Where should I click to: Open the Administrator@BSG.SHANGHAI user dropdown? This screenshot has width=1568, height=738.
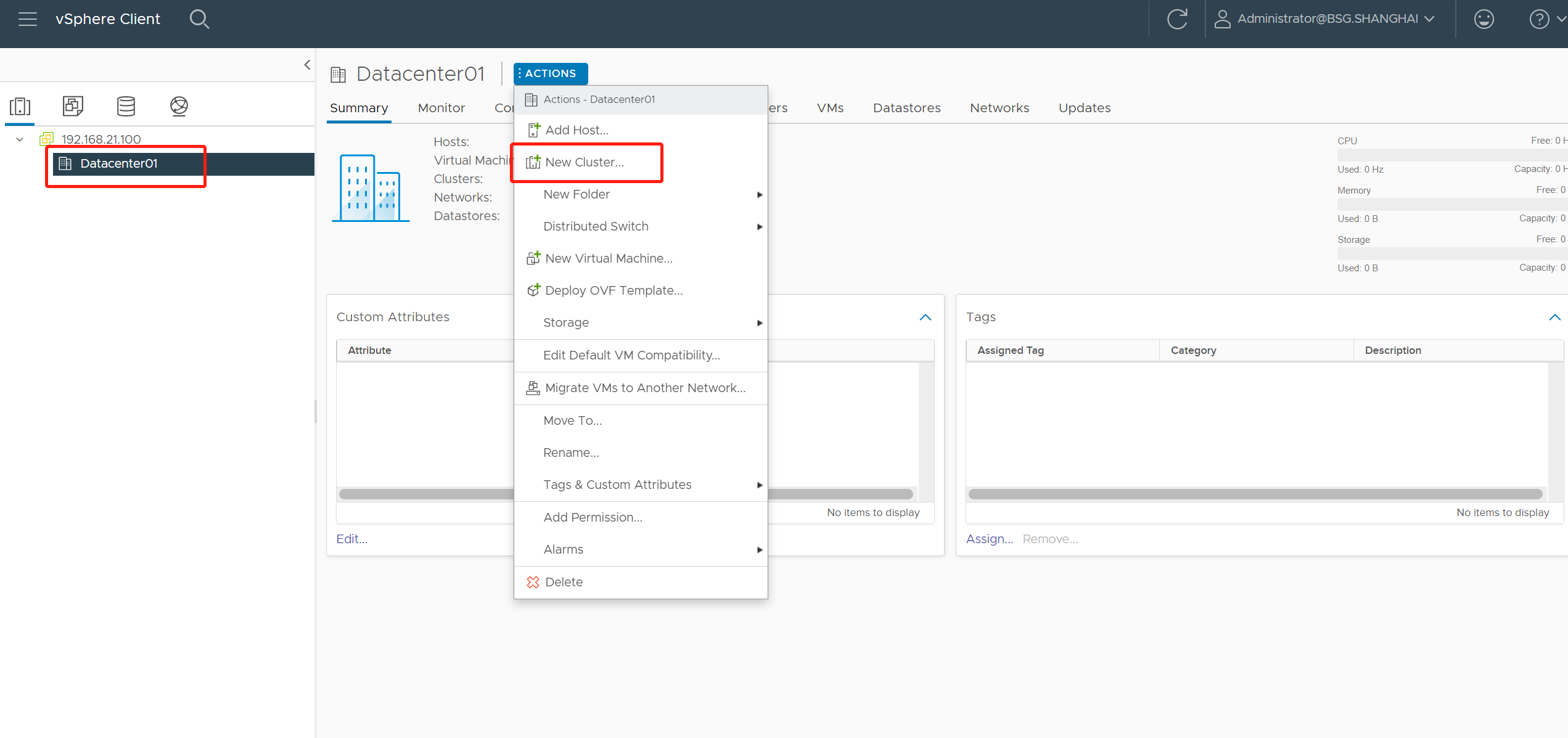coord(1324,19)
